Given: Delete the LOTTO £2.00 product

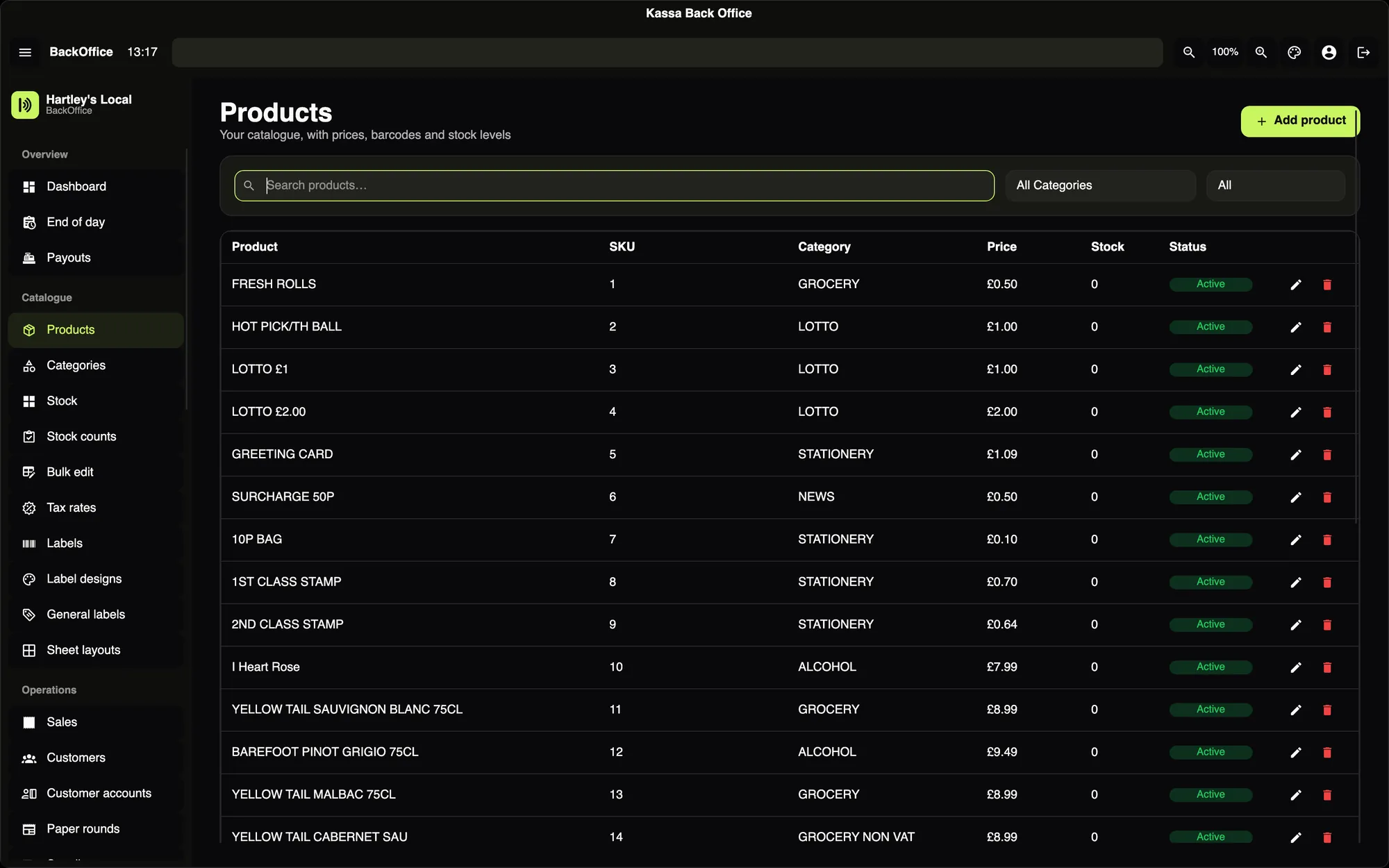Looking at the screenshot, I should 1327,412.
